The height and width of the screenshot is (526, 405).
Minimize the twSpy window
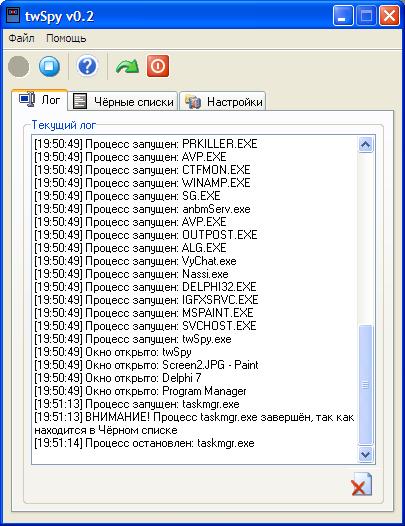343,15
